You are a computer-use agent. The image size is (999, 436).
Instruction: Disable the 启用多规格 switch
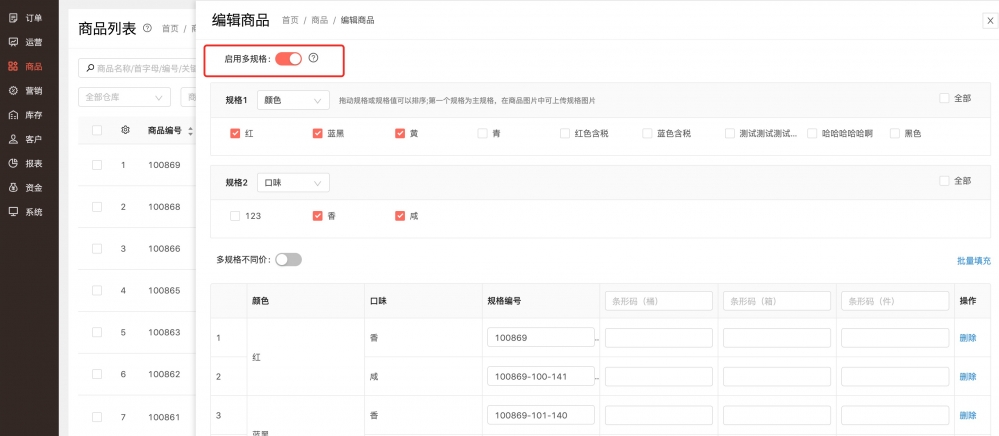coord(288,59)
